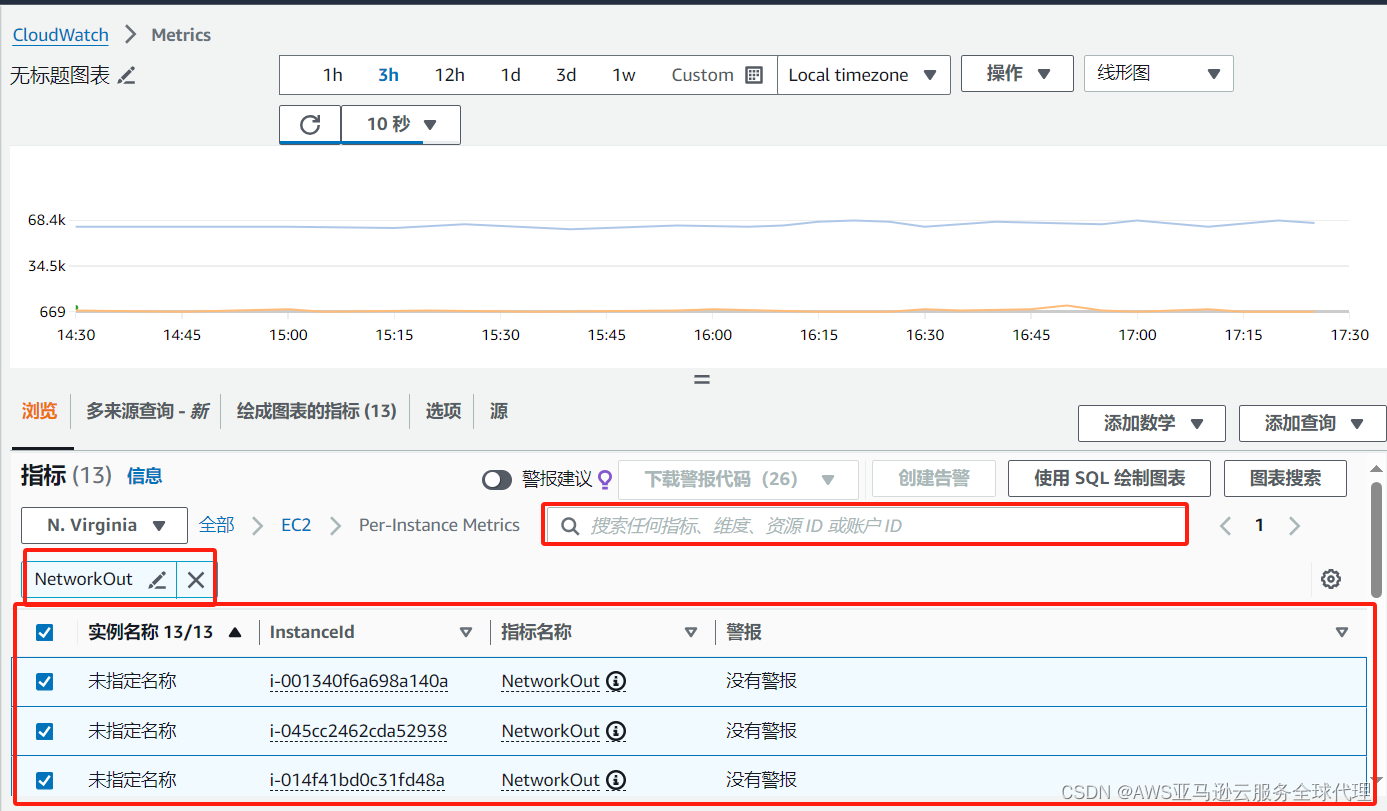Open the calendar icon beside Custom
The image size is (1387, 811).
pos(752,74)
